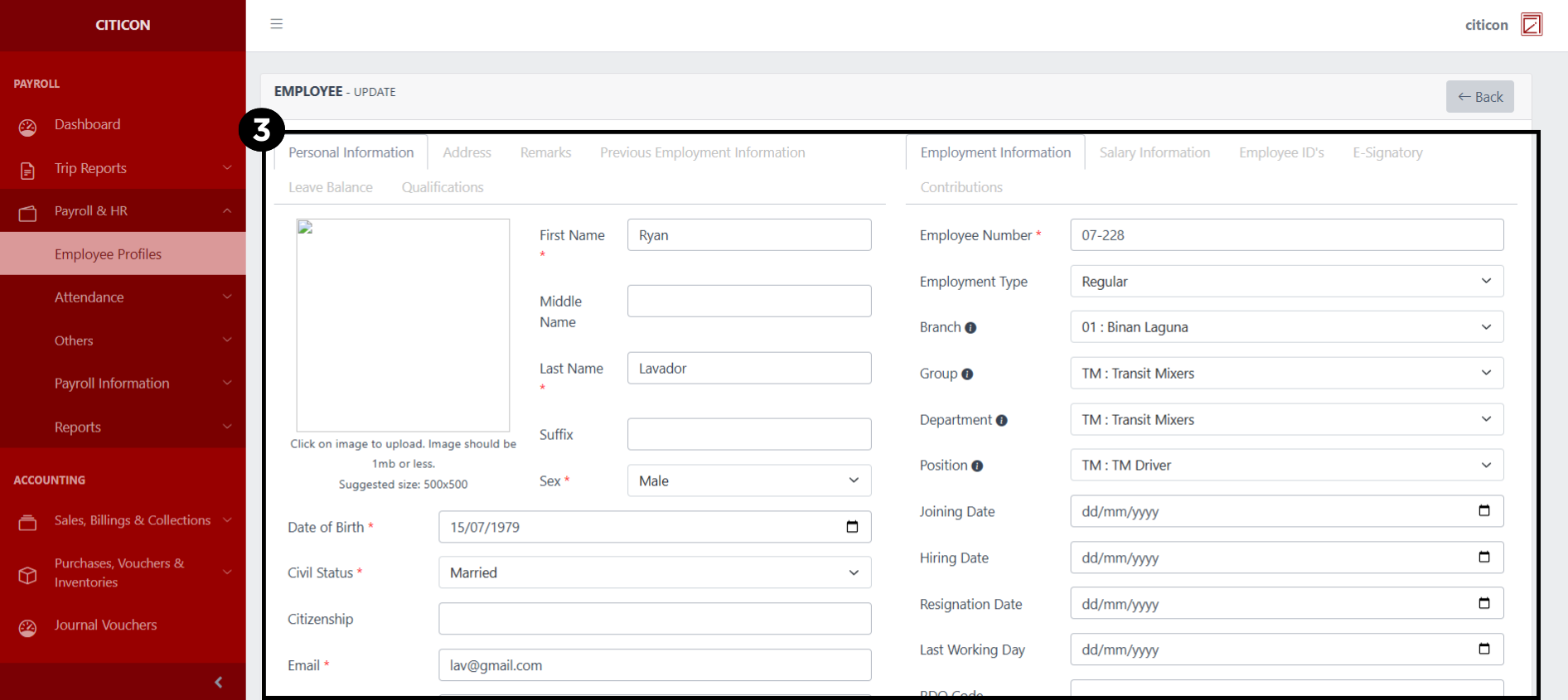Viewport: 1568px width, 700px height.
Task: Click the Position info icon
Action: pos(977,466)
